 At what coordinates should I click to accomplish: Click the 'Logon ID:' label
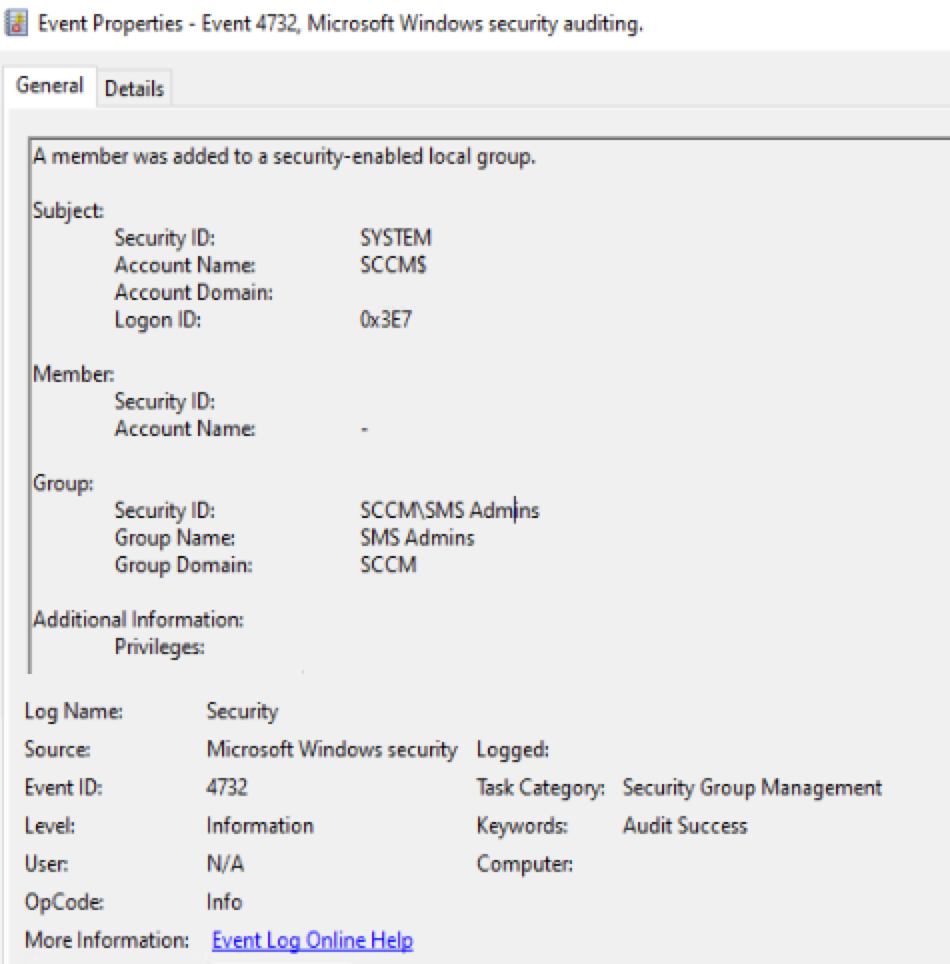click(157, 320)
